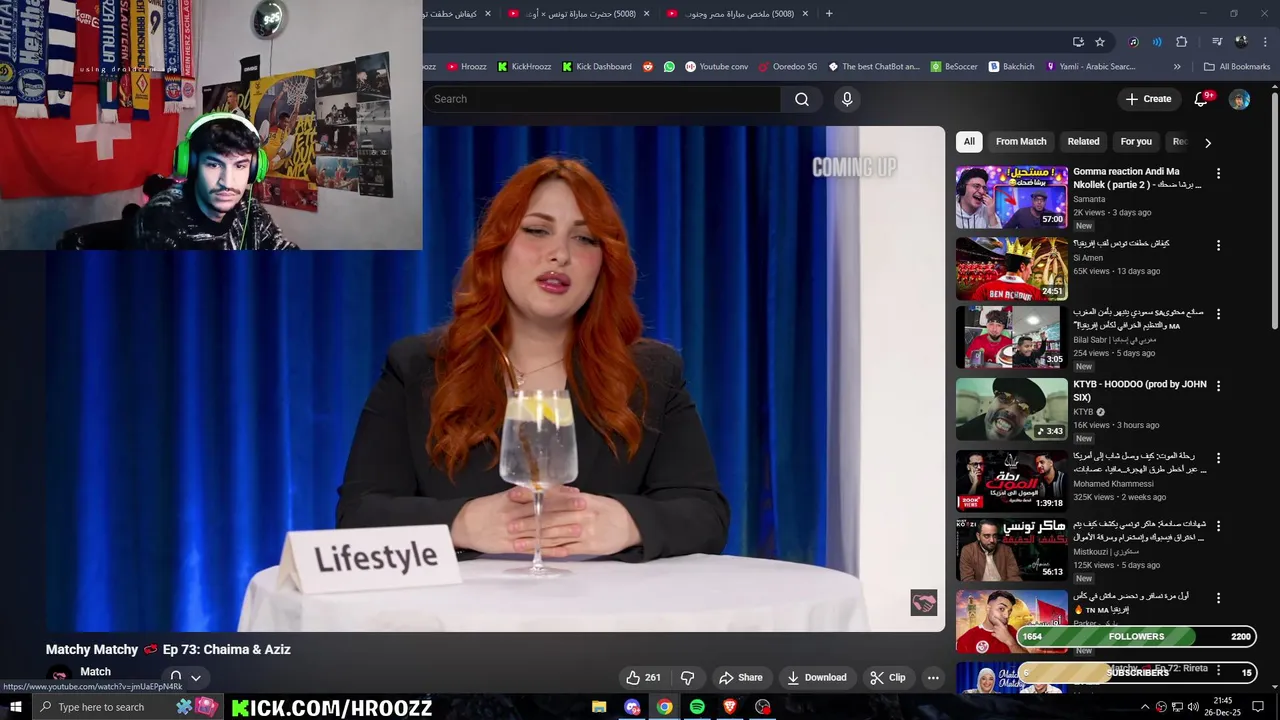
Task: Open Reddit bookmark icon
Action: pyautogui.click(x=648, y=67)
